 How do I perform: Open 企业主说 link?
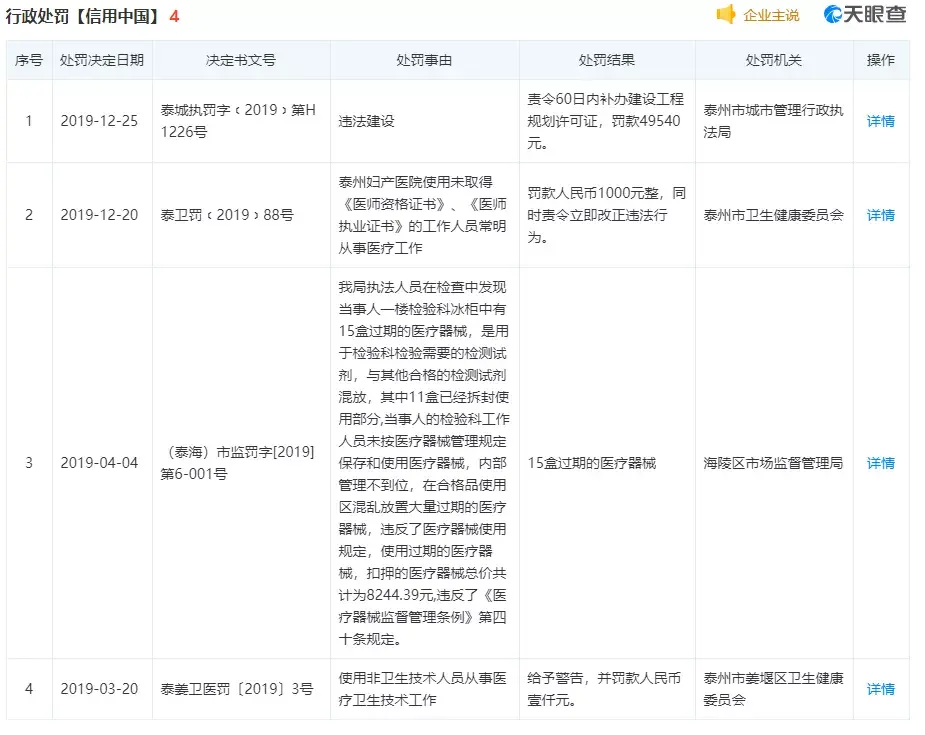pyautogui.click(x=771, y=15)
